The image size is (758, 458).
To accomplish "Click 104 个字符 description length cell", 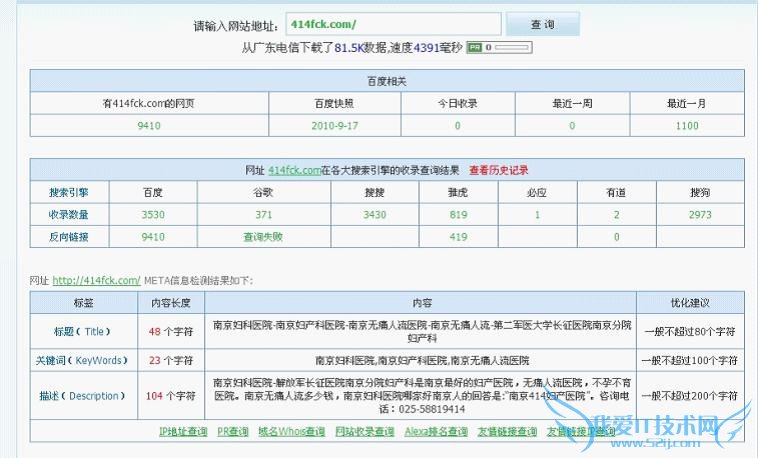I will click(171, 396).
